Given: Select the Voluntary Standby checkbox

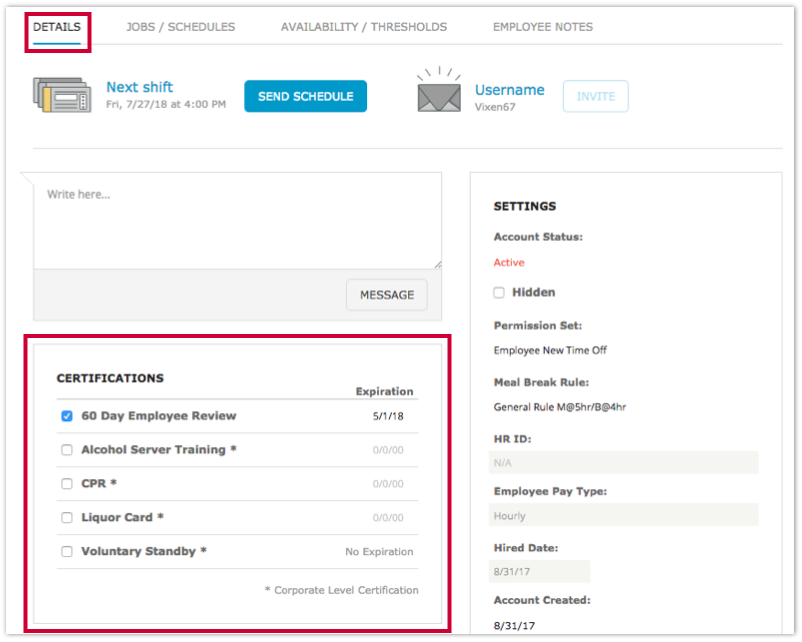Looking at the screenshot, I should (x=67, y=552).
